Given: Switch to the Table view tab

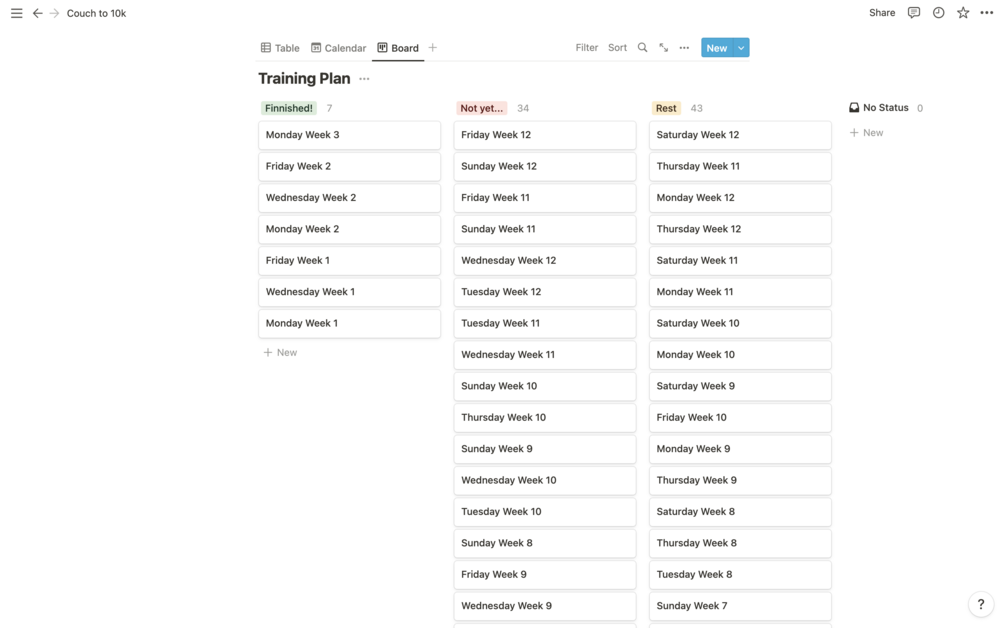Looking at the screenshot, I should point(280,48).
